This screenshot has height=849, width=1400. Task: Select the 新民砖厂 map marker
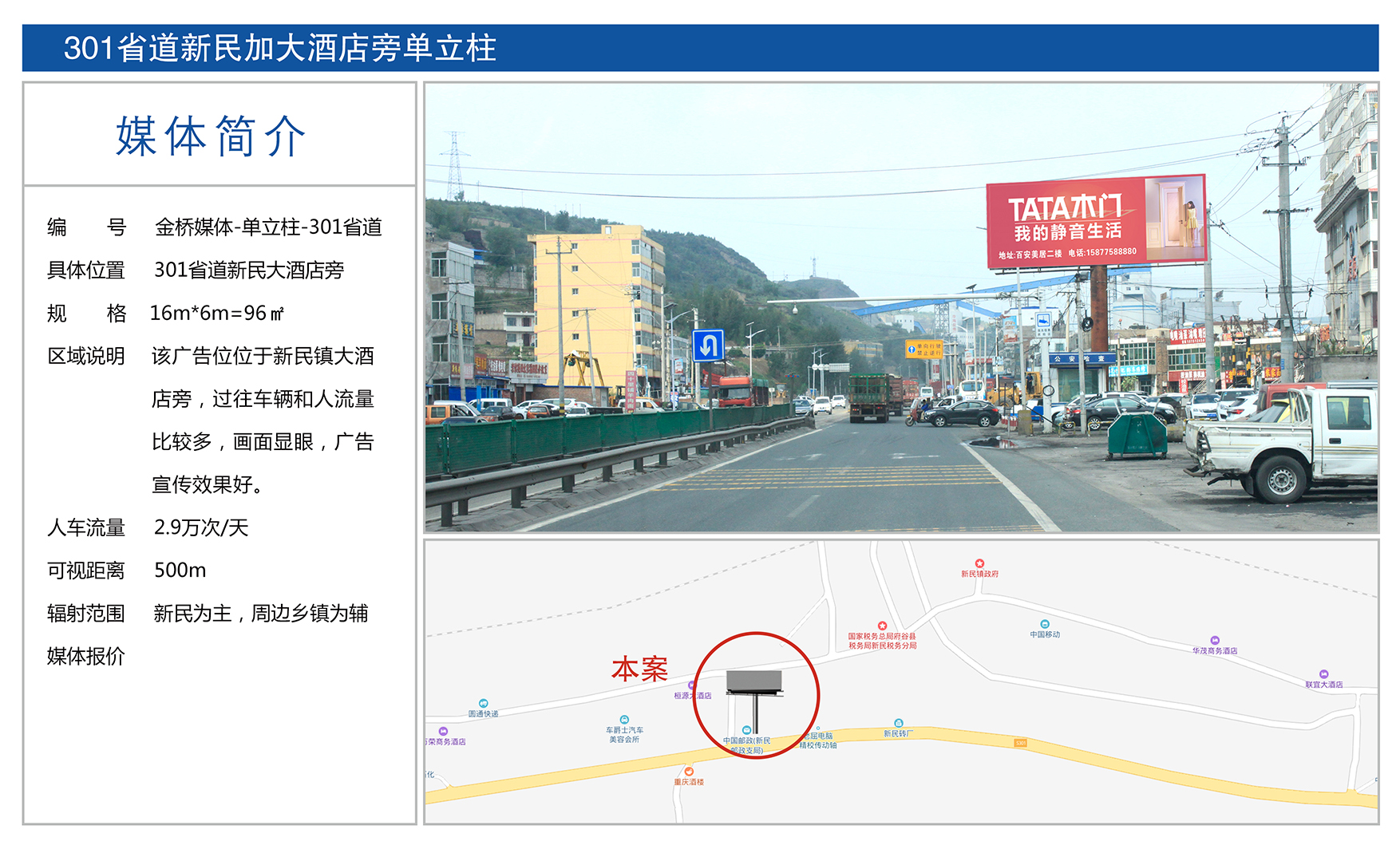click(898, 723)
